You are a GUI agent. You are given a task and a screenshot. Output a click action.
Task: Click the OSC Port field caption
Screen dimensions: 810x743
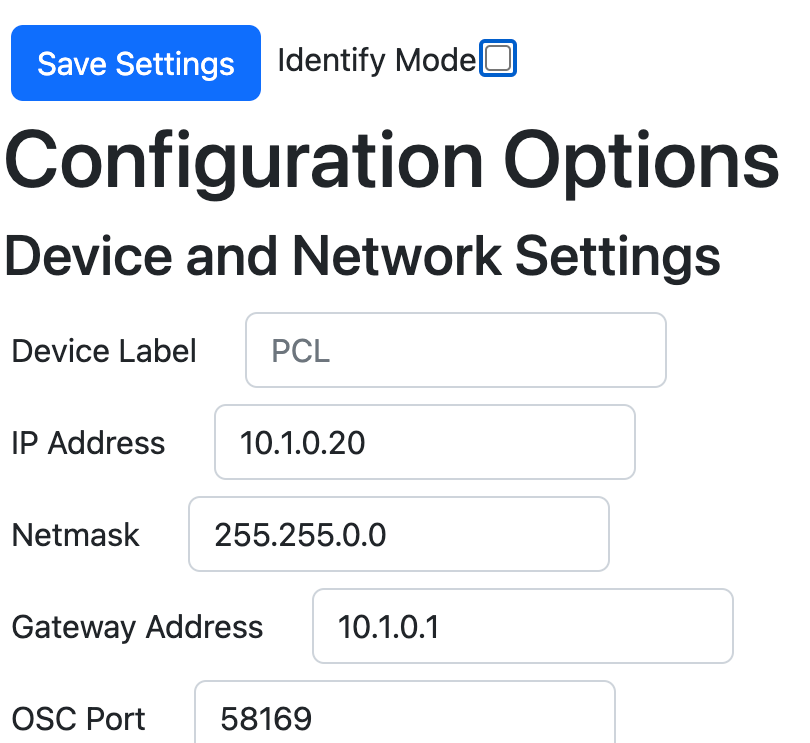coord(79,719)
